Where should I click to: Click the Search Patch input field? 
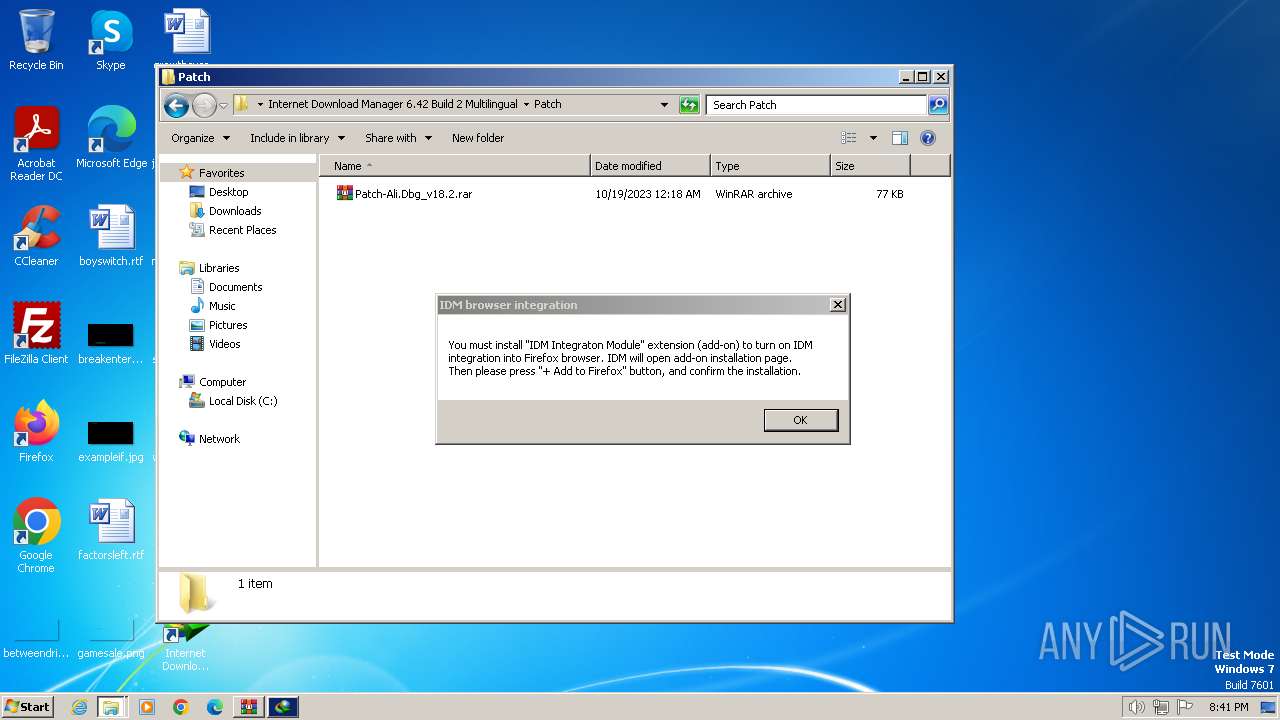click(816, 105)
